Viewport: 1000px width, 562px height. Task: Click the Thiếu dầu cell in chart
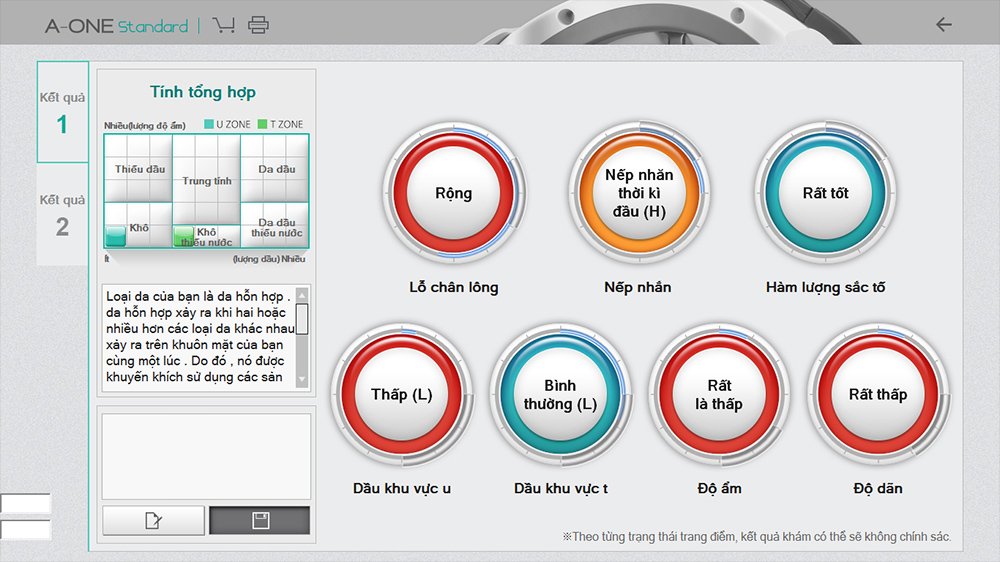(x=139, y=169)
